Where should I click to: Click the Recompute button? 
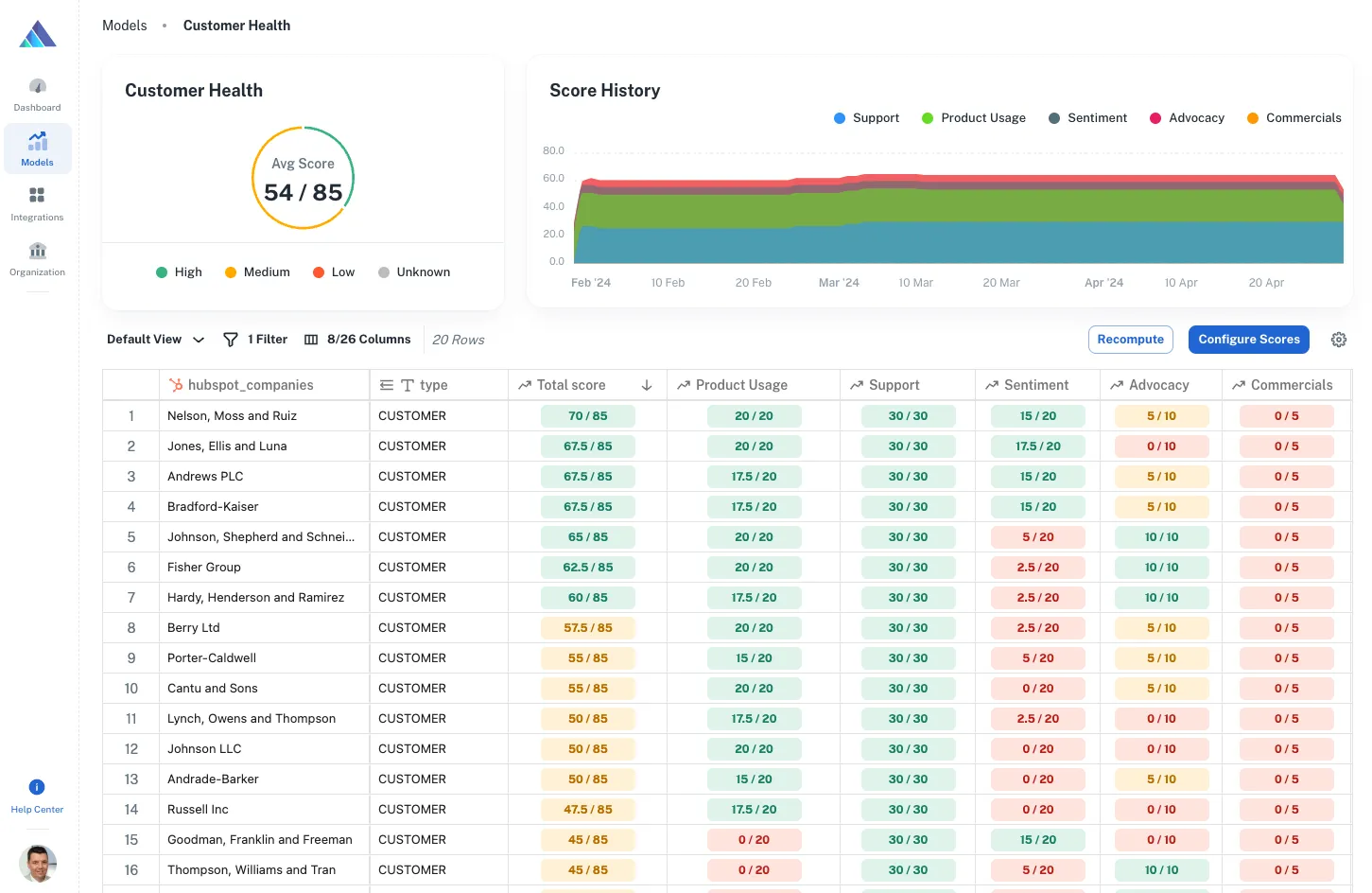[x=1130, y=340]
